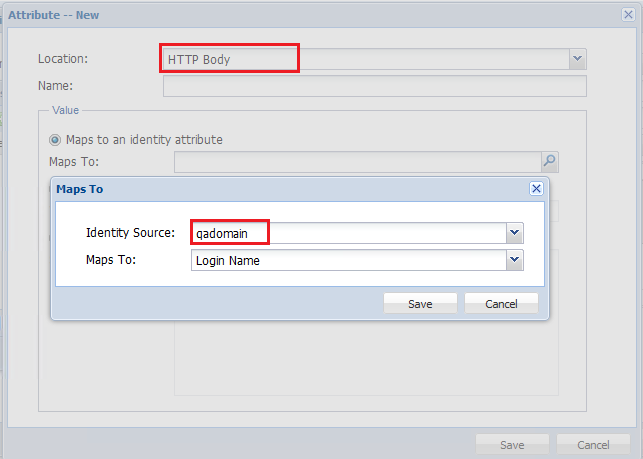
Task: Cancel the Attribute -- New window
Action: 593,445
